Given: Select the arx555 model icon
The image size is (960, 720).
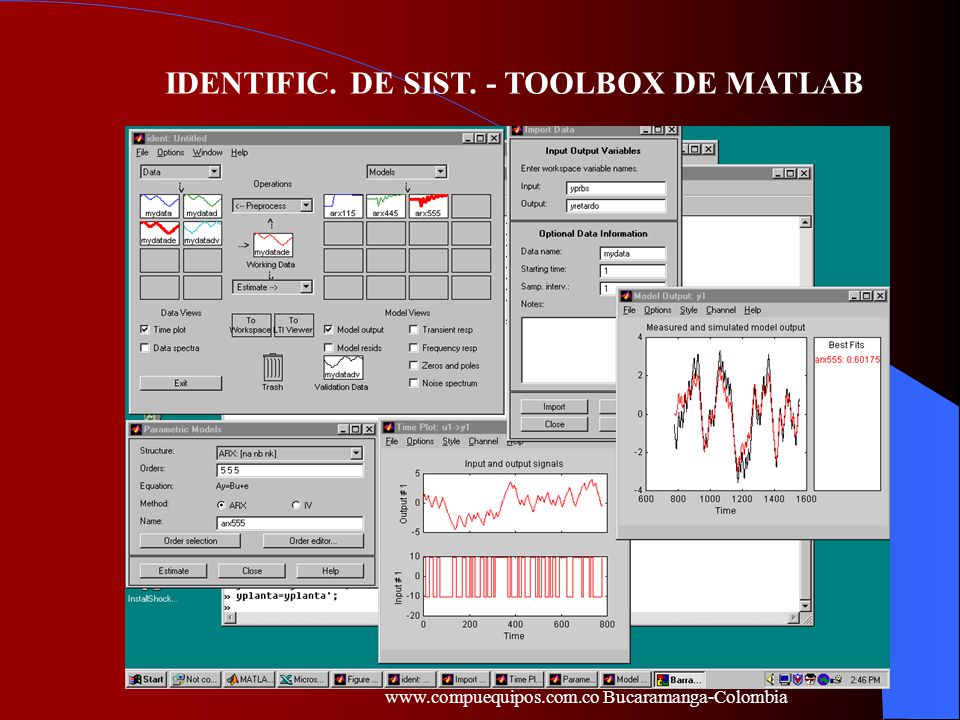Looking at the screenshot, I should click(428, 206).
